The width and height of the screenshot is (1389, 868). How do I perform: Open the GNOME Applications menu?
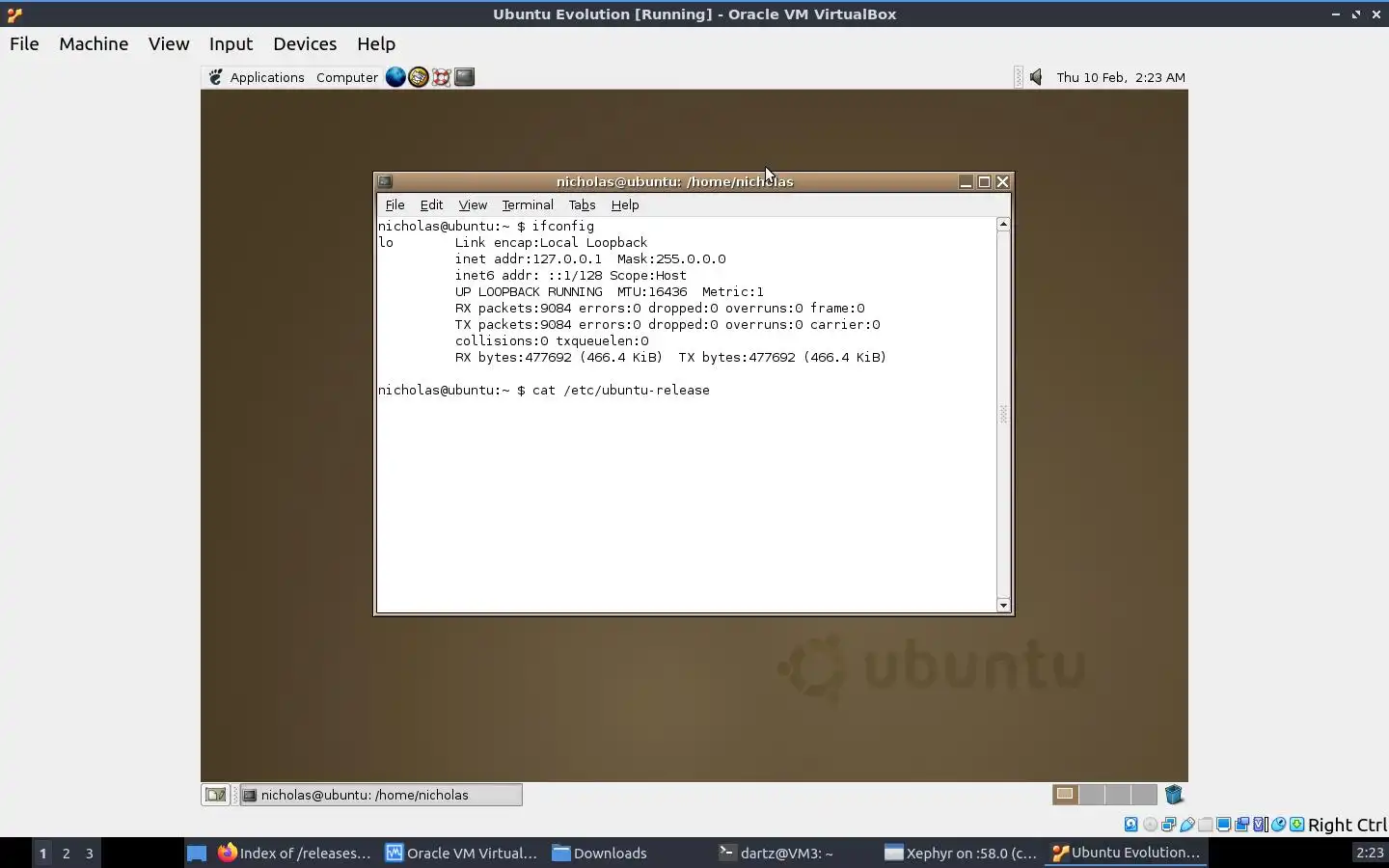[267, 77]
